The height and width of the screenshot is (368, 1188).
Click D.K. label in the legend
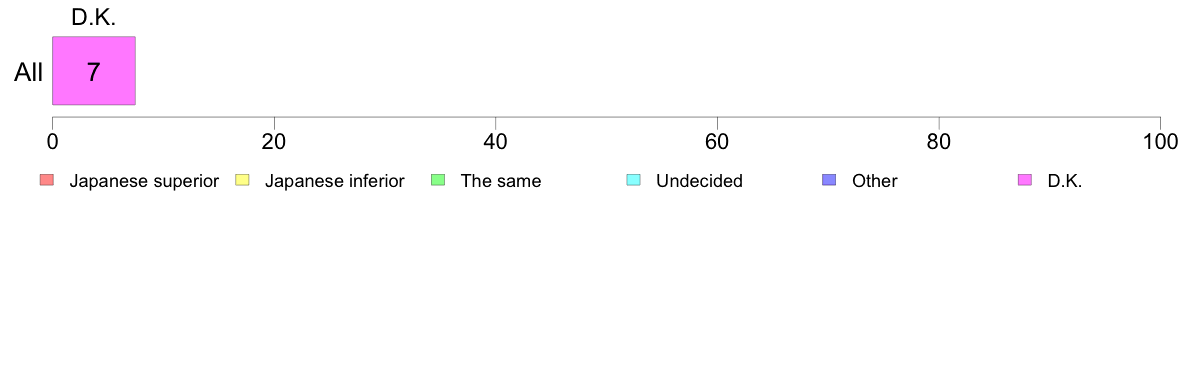[x=1065, y=181]
